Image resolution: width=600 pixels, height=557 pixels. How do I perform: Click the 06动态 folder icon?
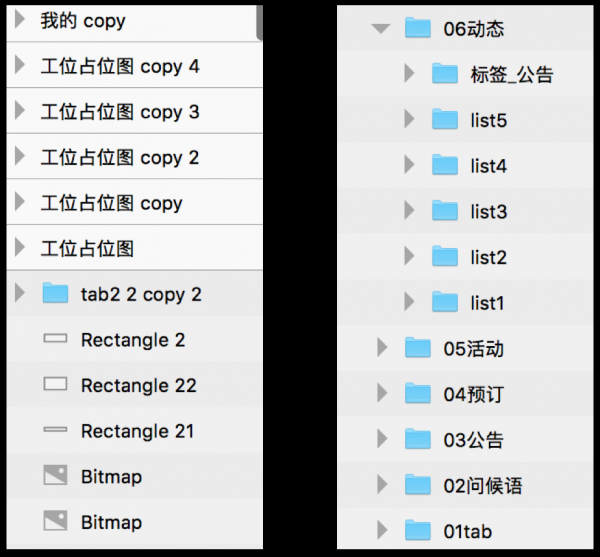(x=417, y=28)
